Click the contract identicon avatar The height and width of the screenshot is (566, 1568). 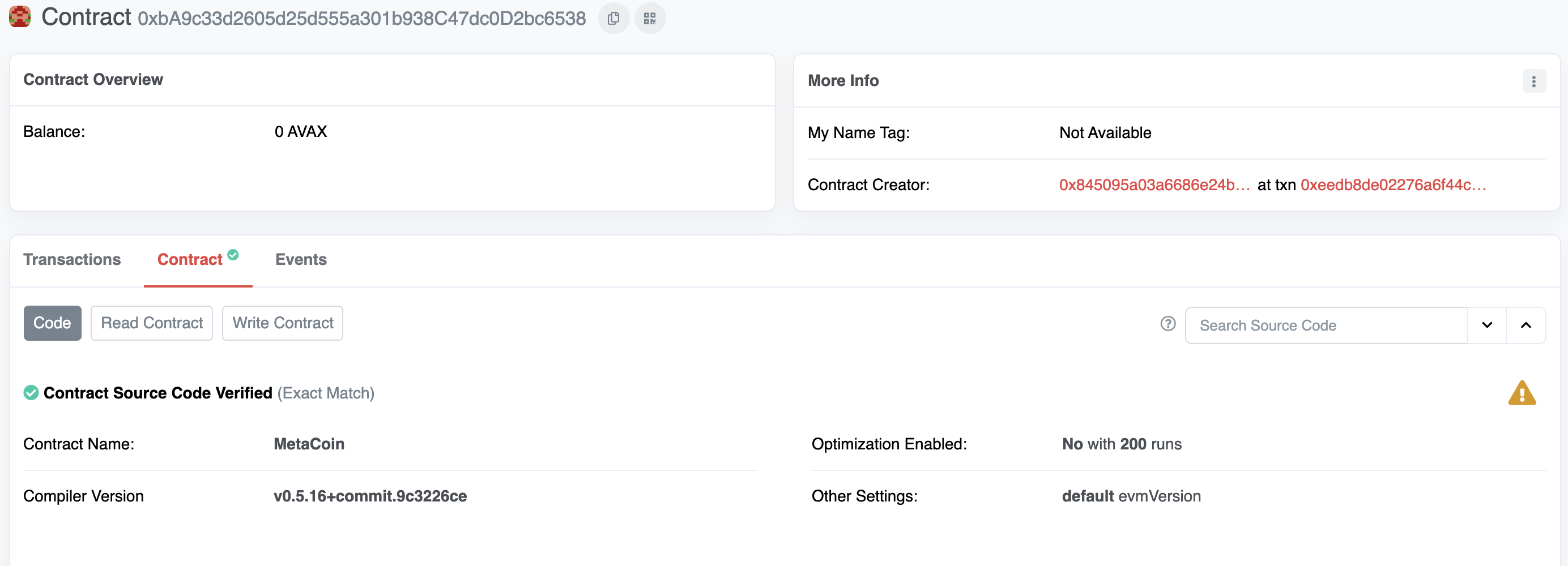coord(20,17)
